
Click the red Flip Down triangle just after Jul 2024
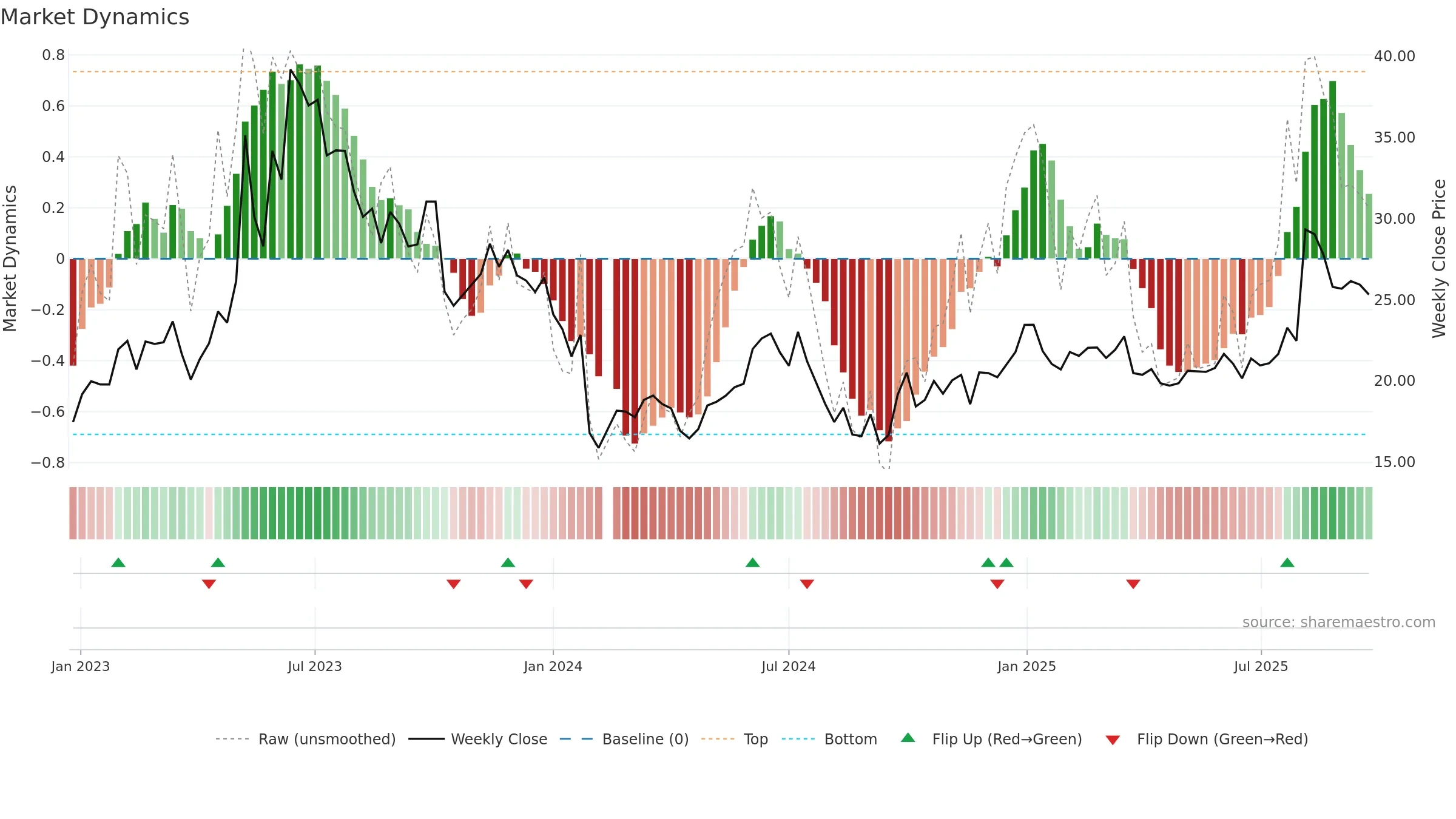pyautogui.click(x=807, y=584)
